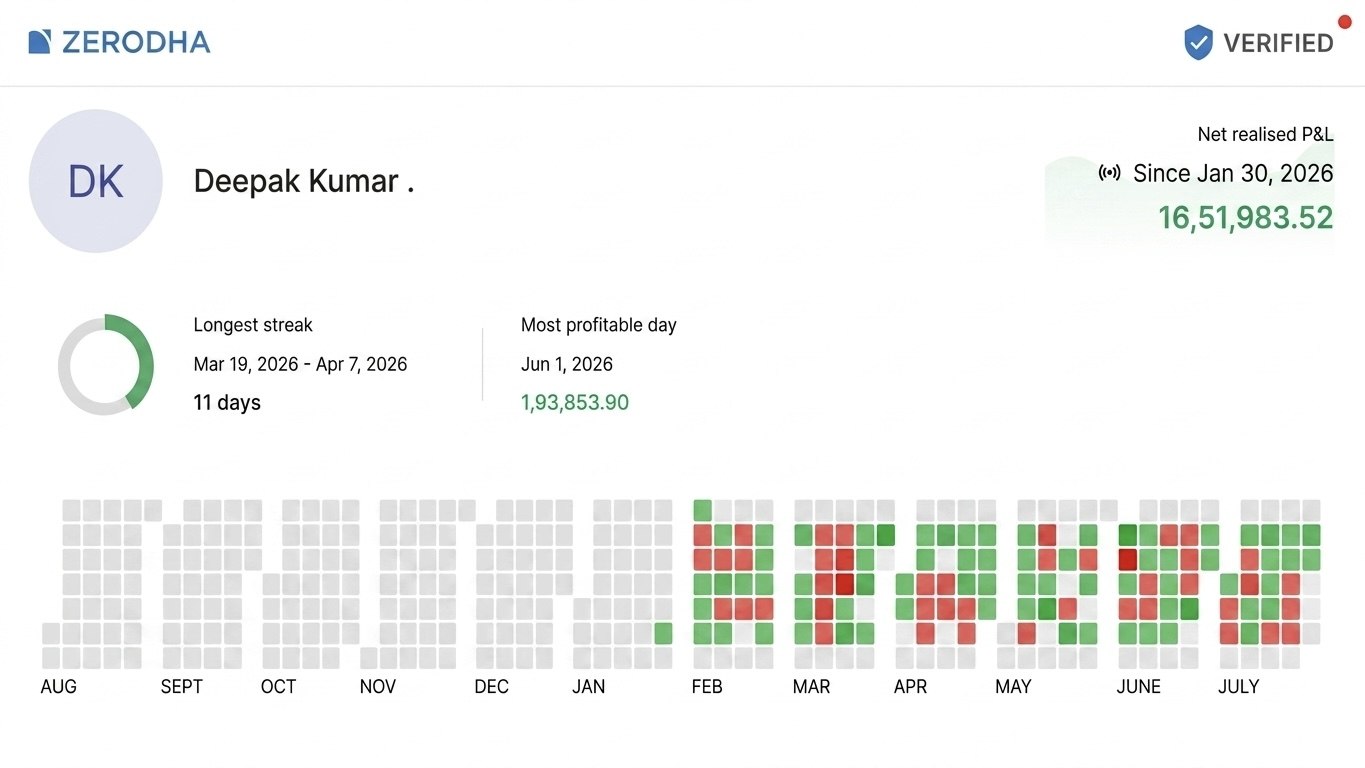
Task: Click the SEPT month label
Action: click(182, 687)
